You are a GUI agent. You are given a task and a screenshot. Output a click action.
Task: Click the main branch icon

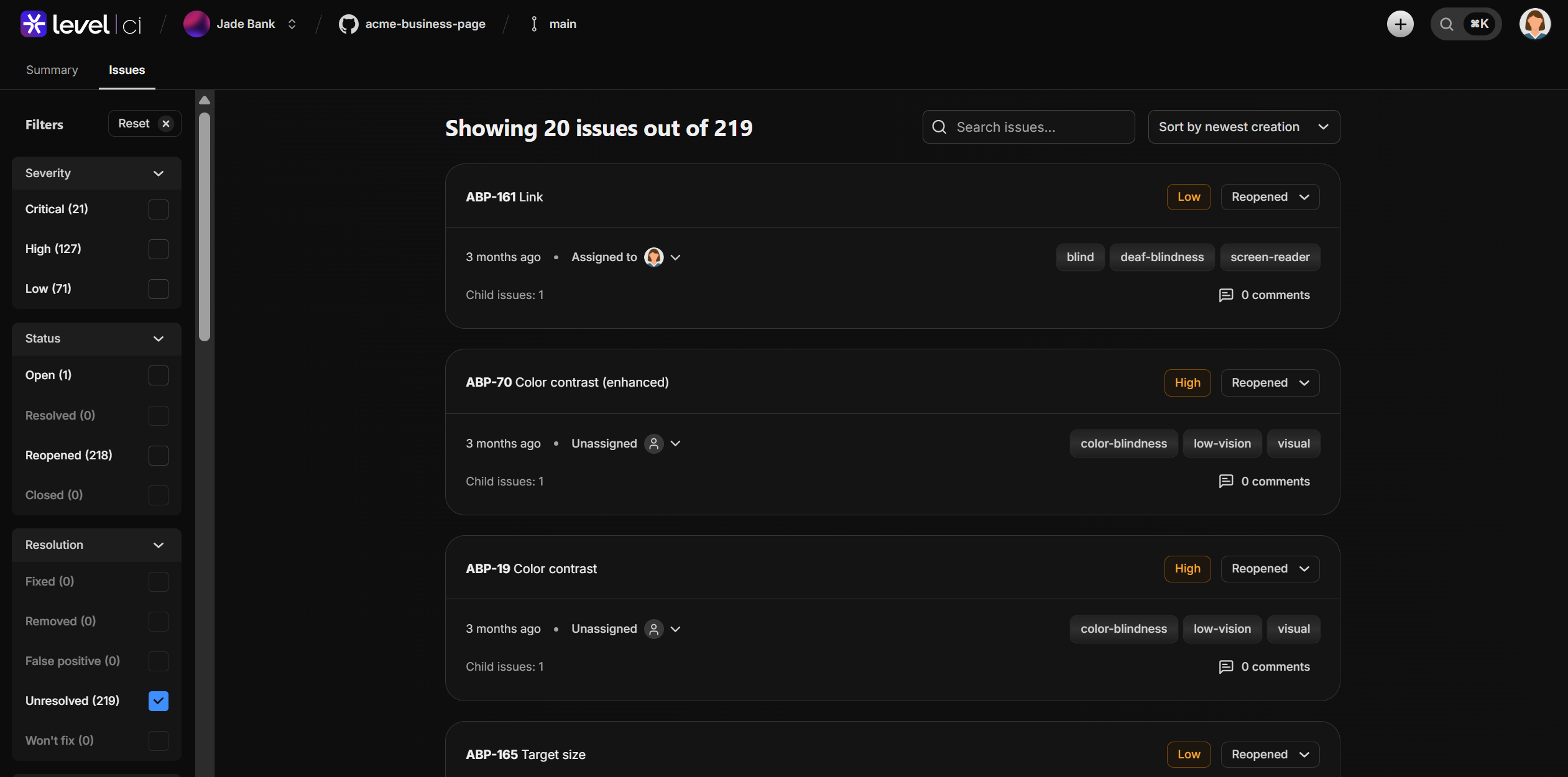pyautogui.click(x=534, y=24)
